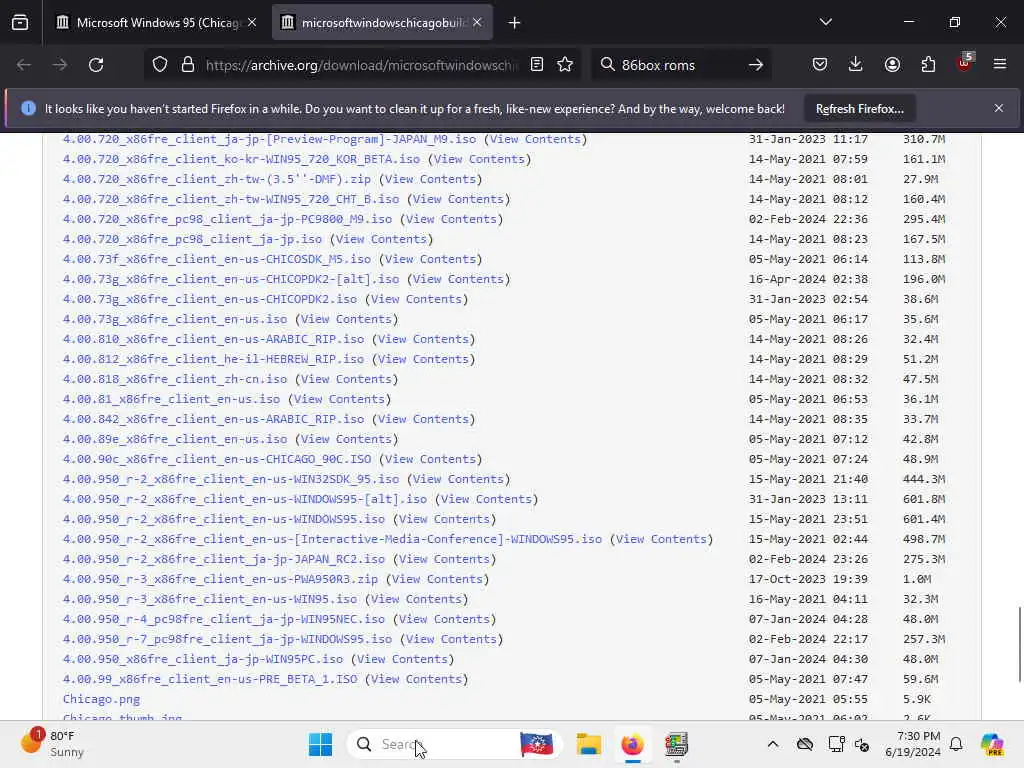
Task: Open the Chicago.png file link
Action: point(101,699)
